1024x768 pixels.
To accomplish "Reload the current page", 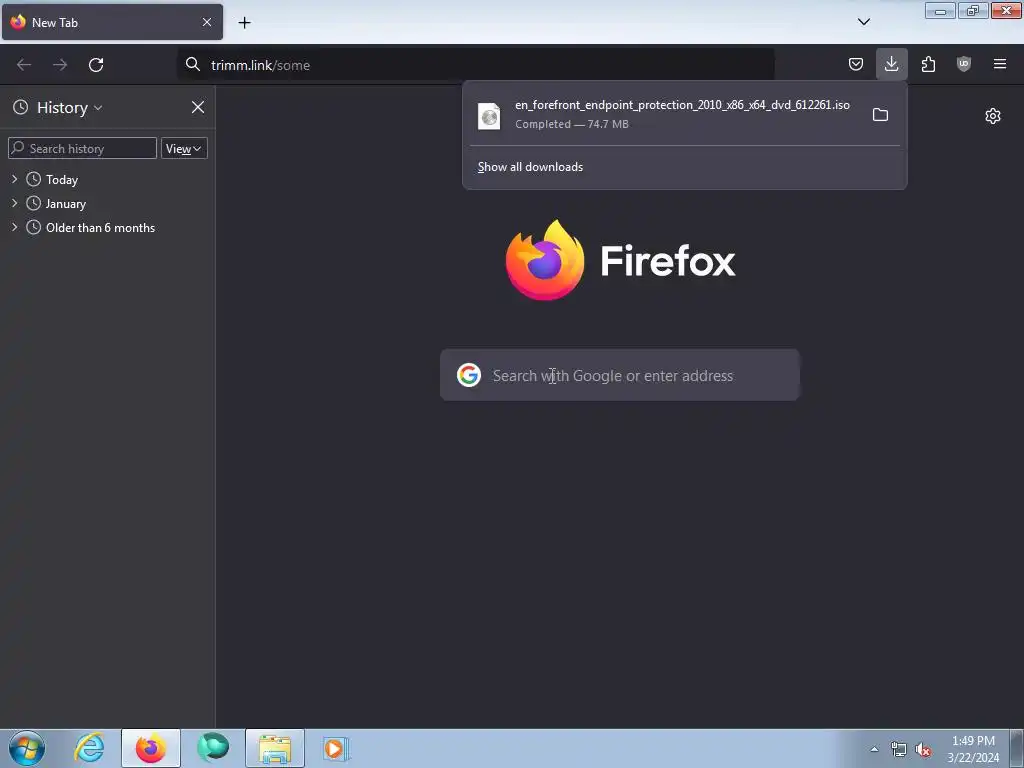I will pos(96,65).
